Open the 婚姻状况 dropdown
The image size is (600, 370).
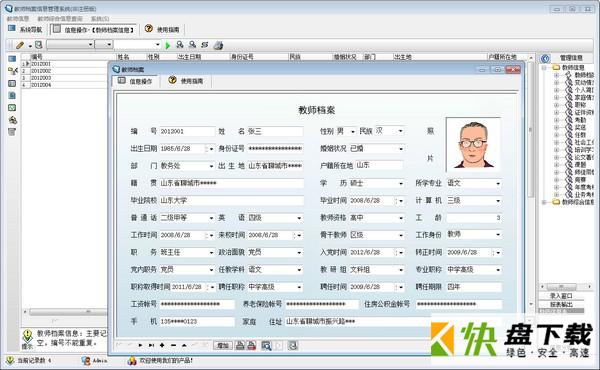click(x=401, y=148)
